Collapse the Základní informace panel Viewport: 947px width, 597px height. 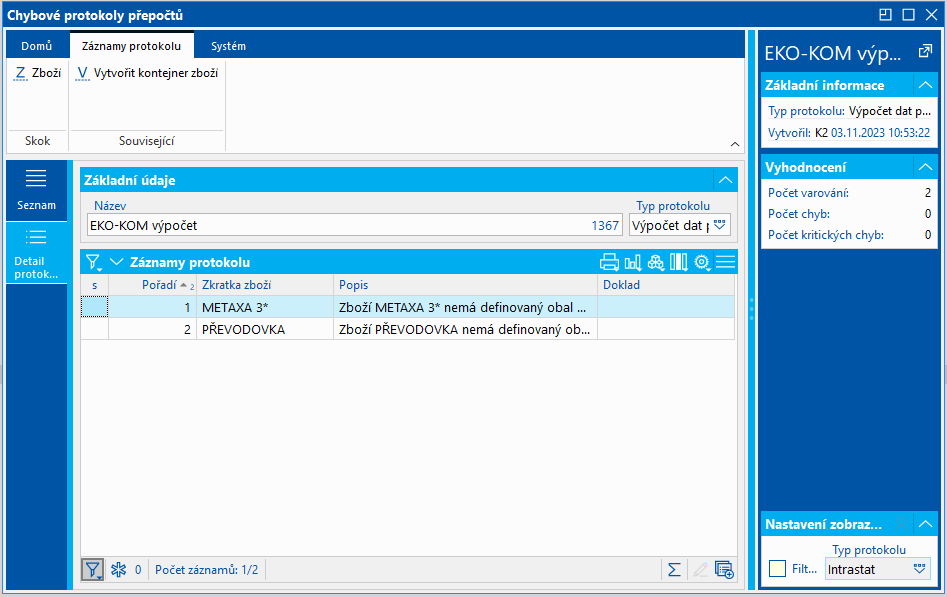[x=925, y=85]
